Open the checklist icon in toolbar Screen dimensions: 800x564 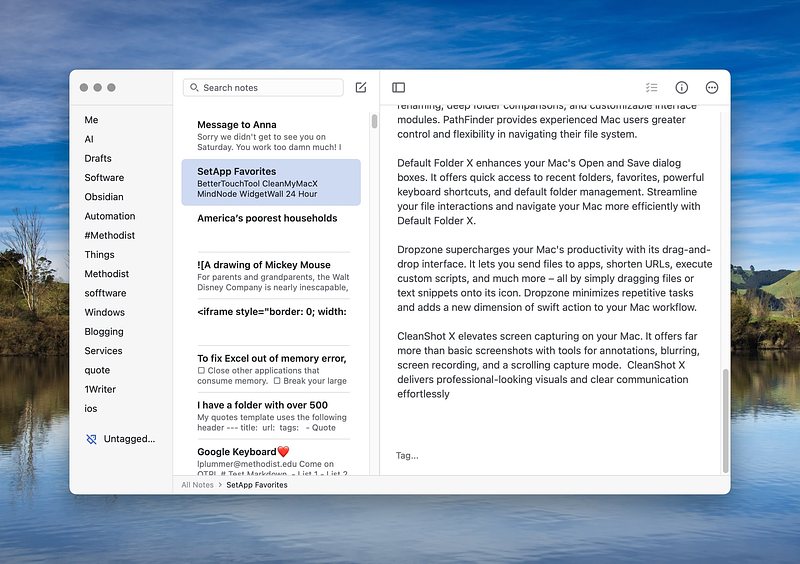pos(652,87)
